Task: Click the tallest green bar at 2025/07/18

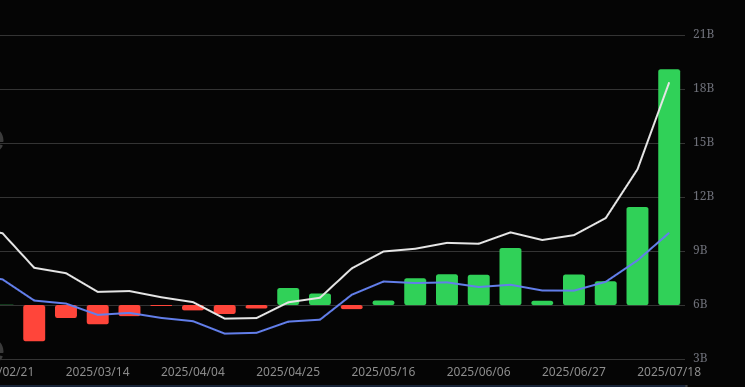Action: click(x=669, y=187)
